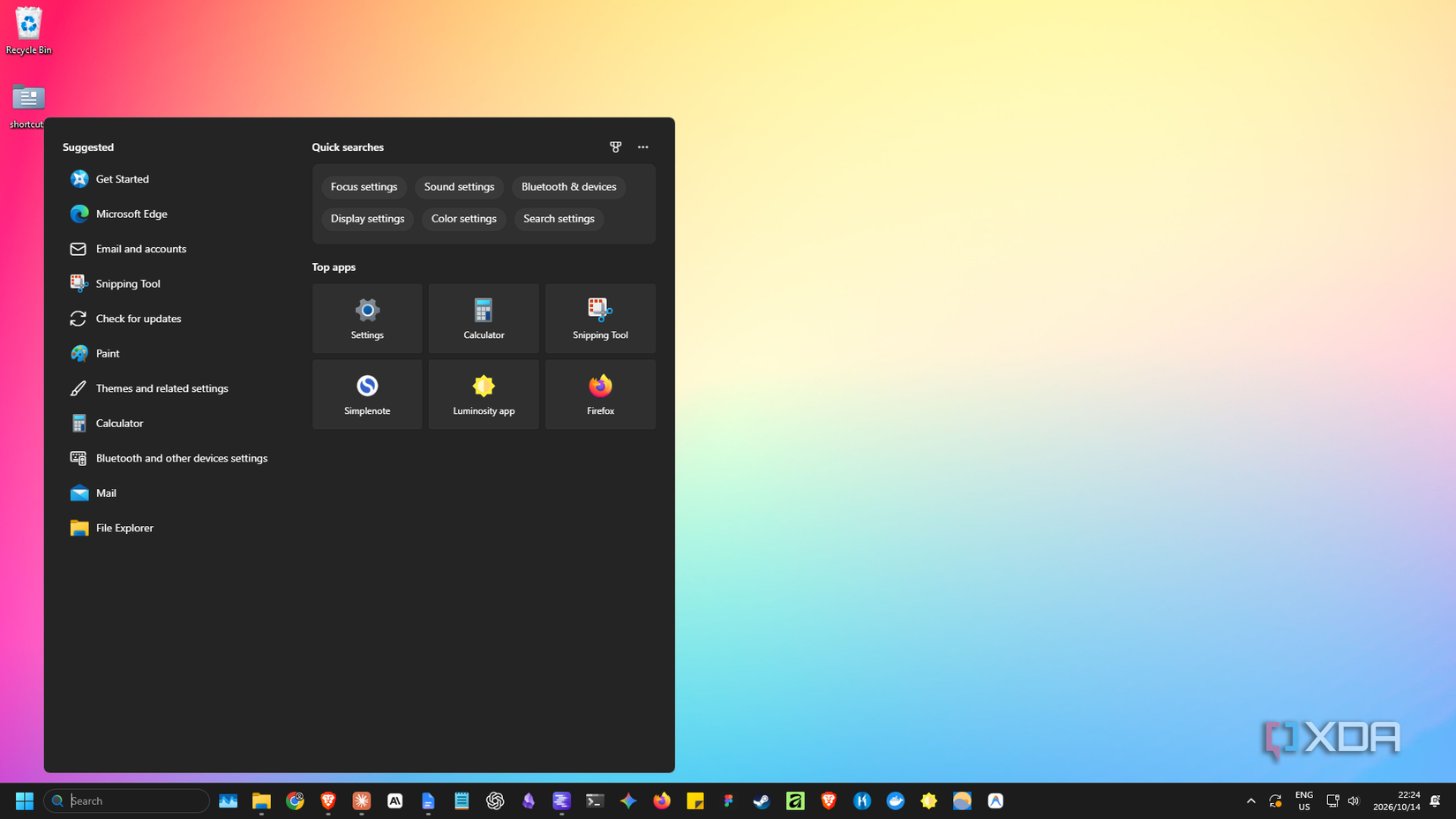
Task: Open the ChatGPT icon in the taskbar
Action: (495, 800)
